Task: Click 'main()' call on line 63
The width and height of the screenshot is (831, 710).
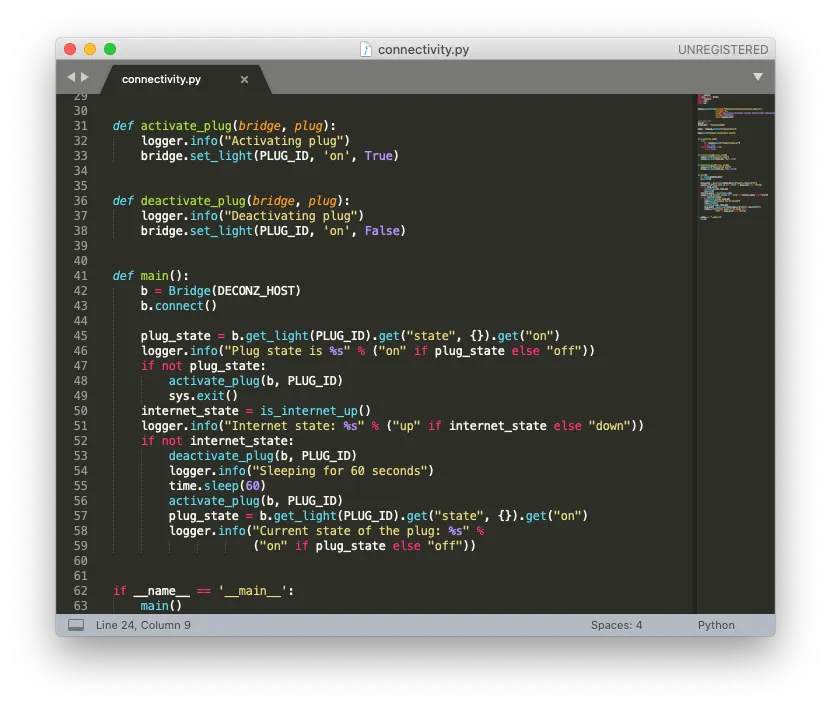Action: 161,606
